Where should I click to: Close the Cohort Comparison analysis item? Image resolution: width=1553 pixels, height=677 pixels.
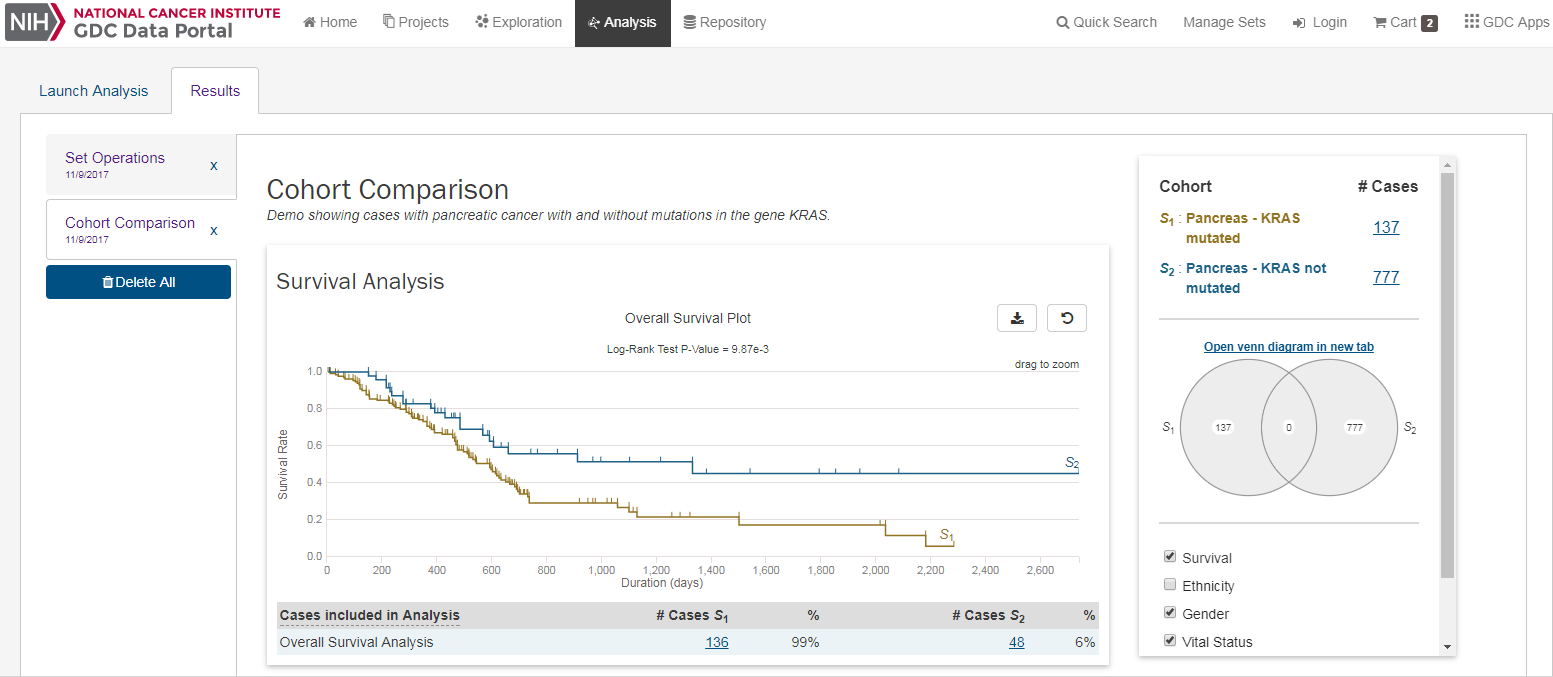[213, 231]
